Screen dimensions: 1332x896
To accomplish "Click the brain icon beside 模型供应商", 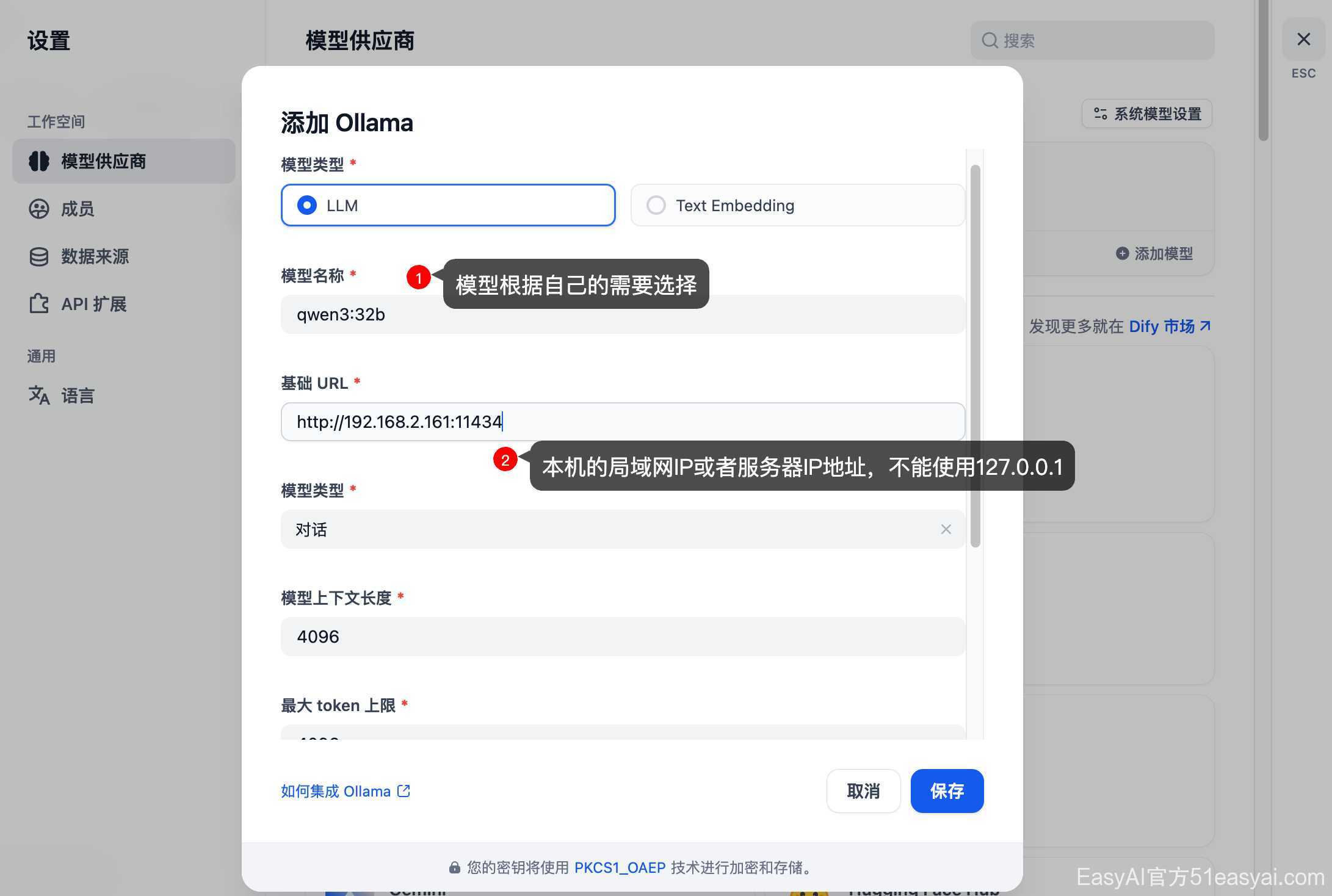I will [39, 161].
